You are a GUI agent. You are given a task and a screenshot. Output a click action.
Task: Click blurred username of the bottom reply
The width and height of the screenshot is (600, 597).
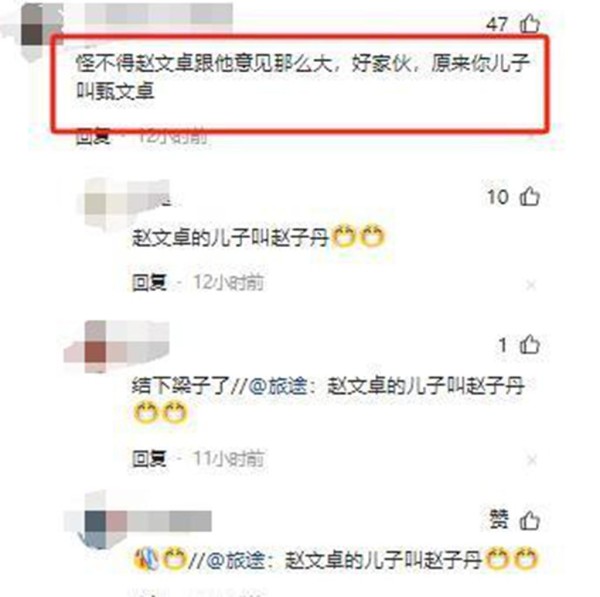[x=169, y=521]
